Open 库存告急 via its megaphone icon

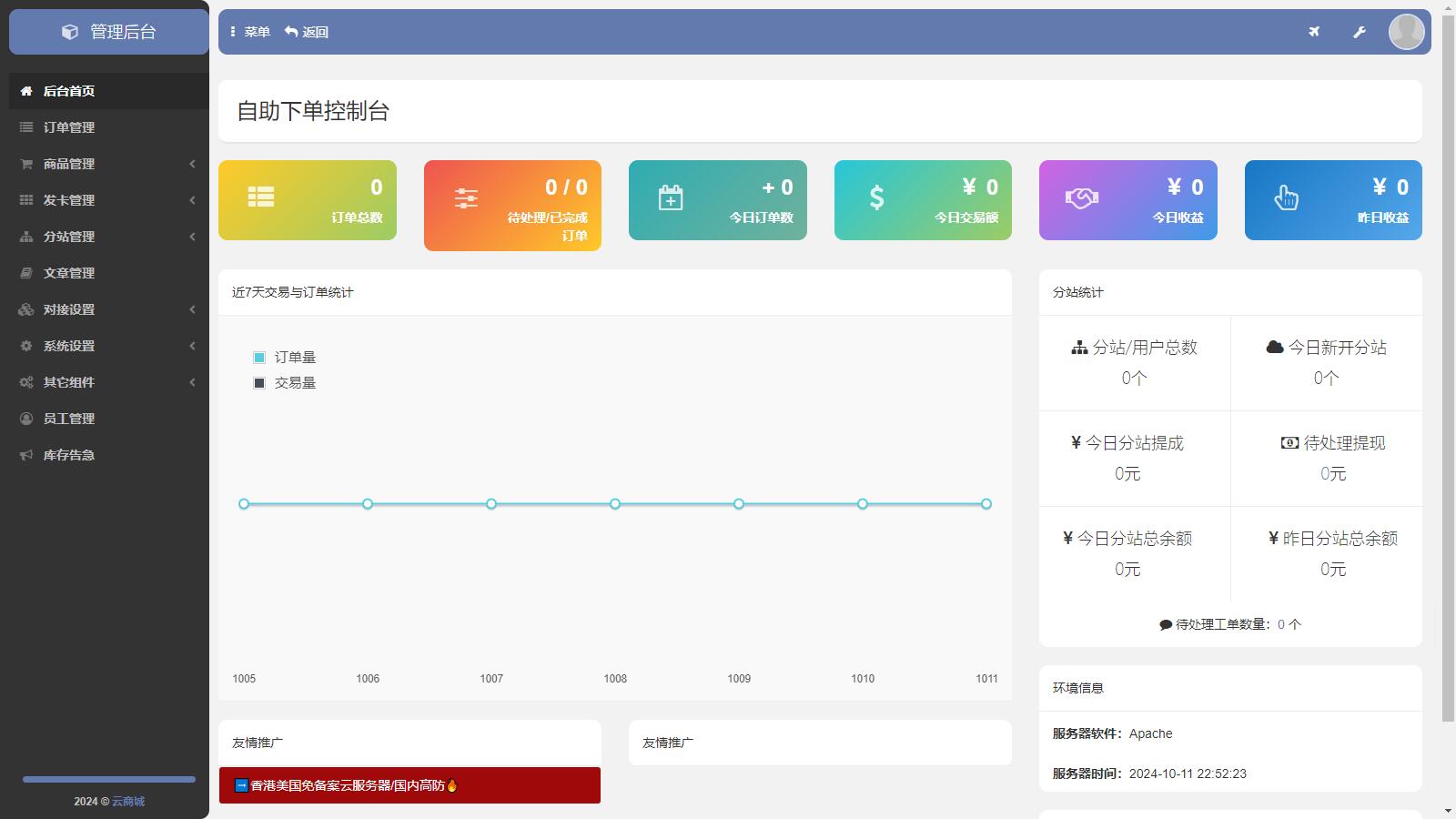pos(25,455)
